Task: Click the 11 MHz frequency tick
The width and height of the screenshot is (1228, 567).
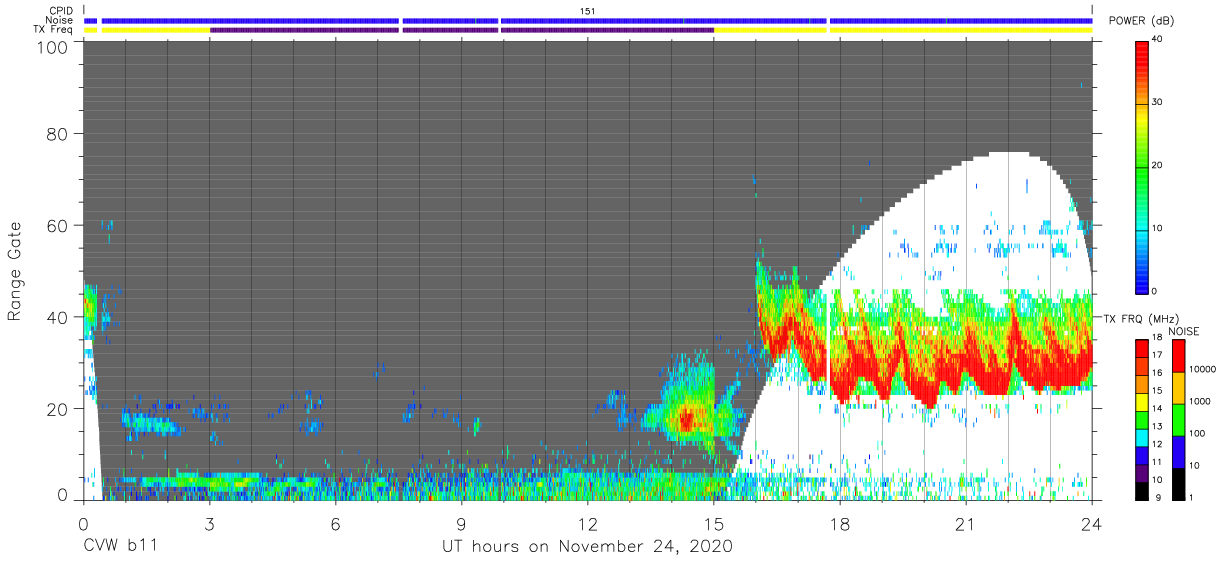Action: 1159,462
